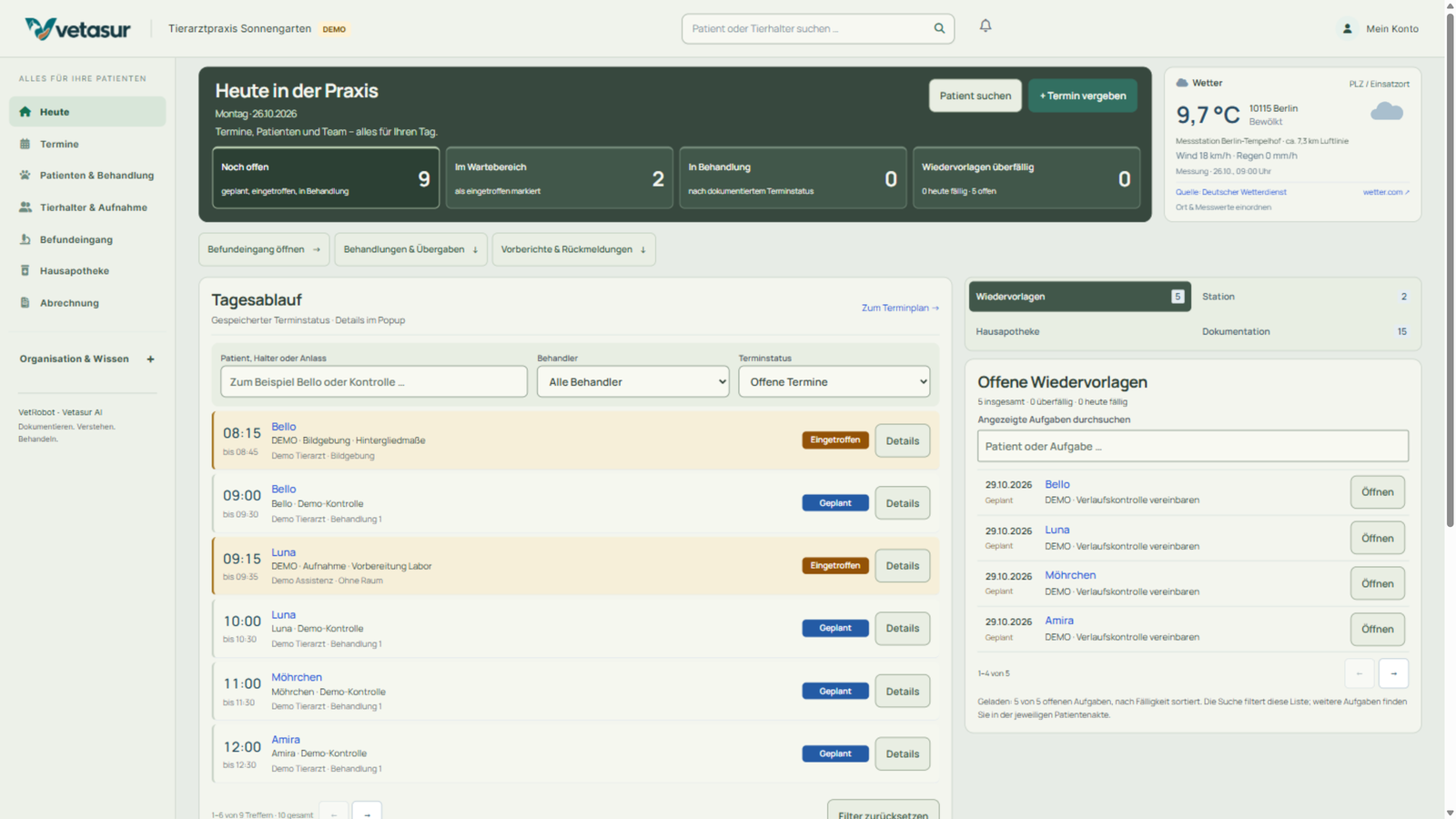Open the Zum Terminplan link

pos(900,308)
